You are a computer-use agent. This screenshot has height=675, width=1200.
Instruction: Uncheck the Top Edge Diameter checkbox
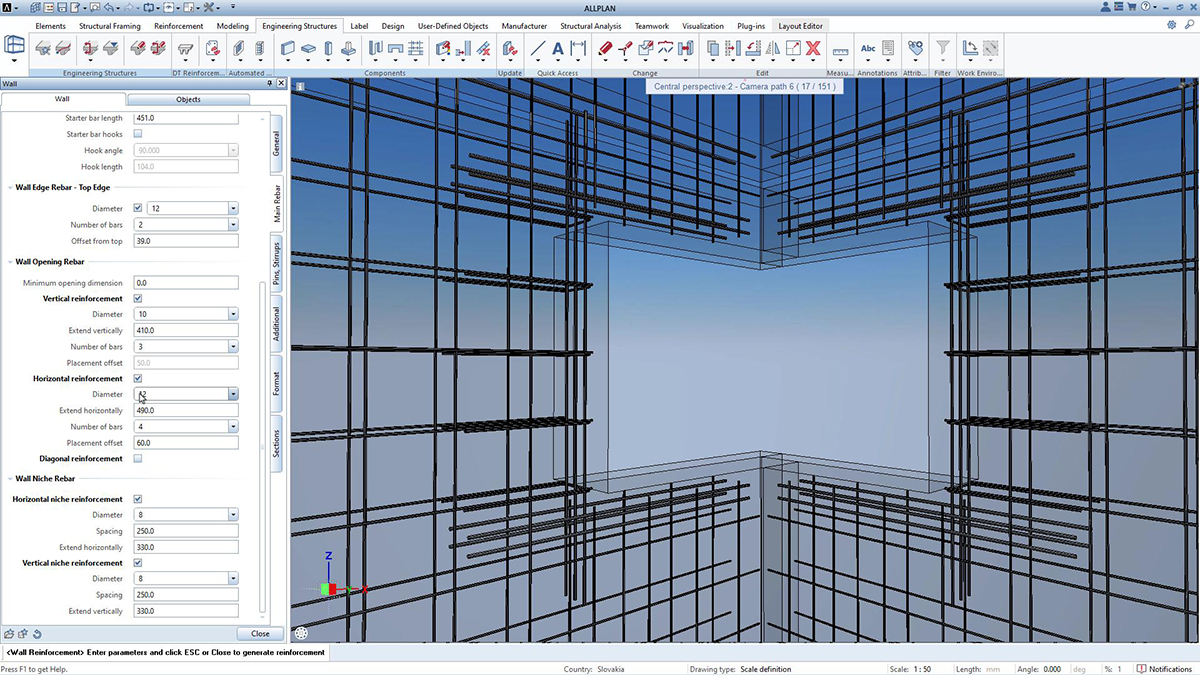137,208
